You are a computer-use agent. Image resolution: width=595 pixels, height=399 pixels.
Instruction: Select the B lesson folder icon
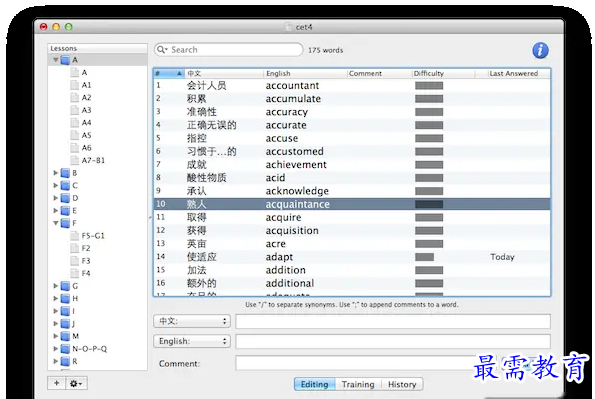65,173
